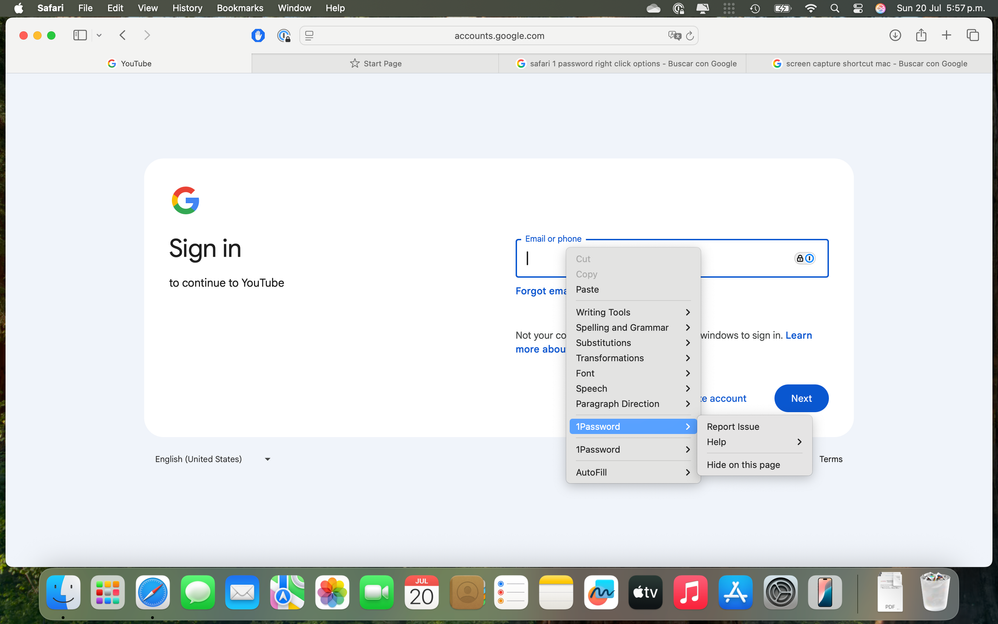Expand Transformations submenu

633,358
